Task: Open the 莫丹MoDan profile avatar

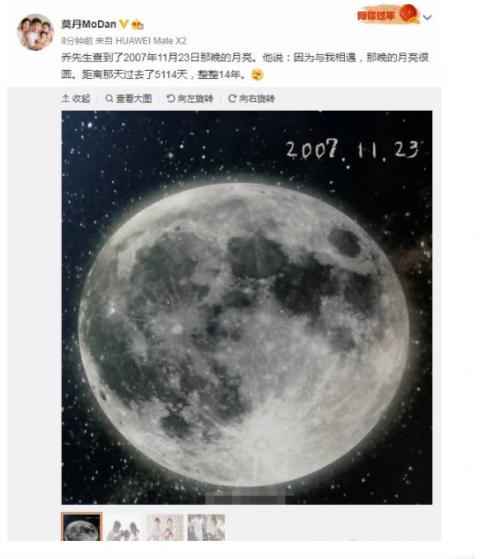Action: (x=35, y=32)
